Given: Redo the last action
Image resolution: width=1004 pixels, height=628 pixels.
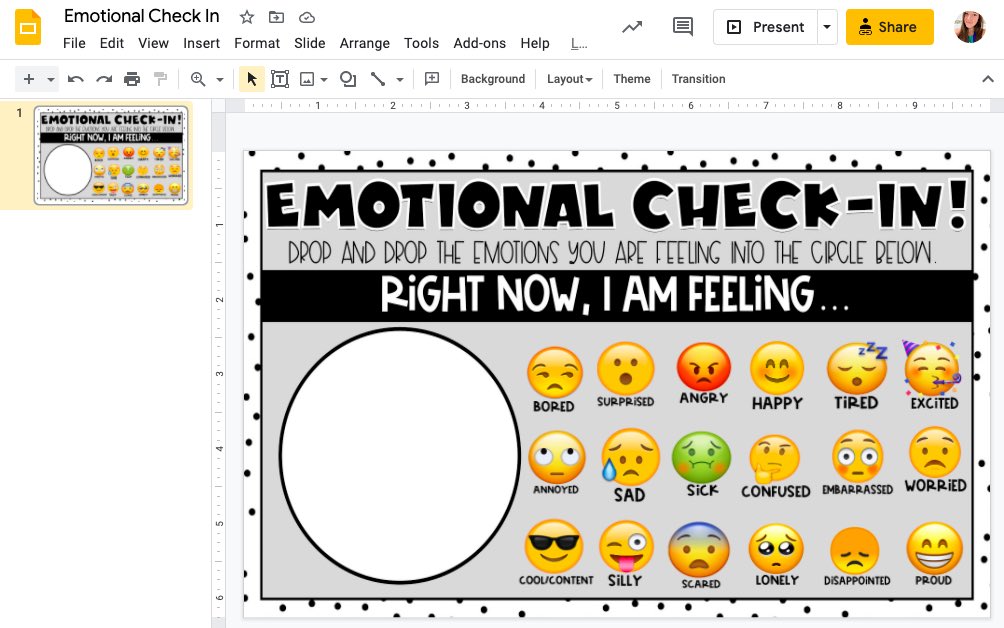Looking at the screenshot, I should pos(104,79).
